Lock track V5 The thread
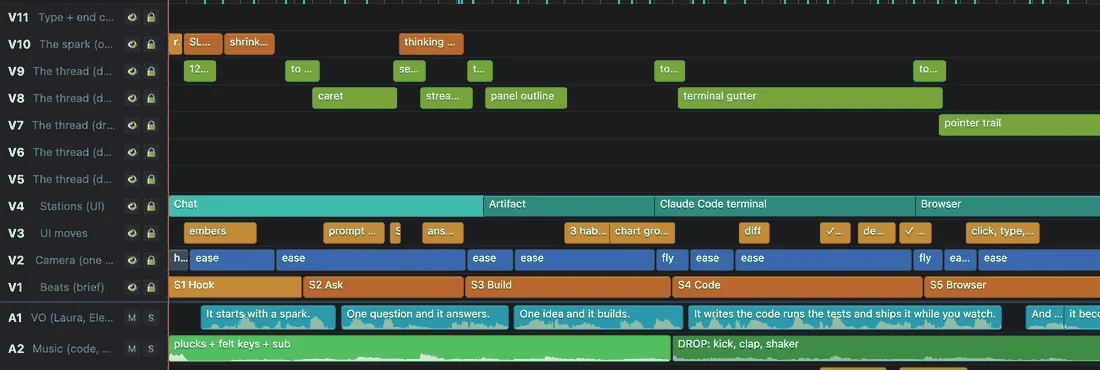 151,179
